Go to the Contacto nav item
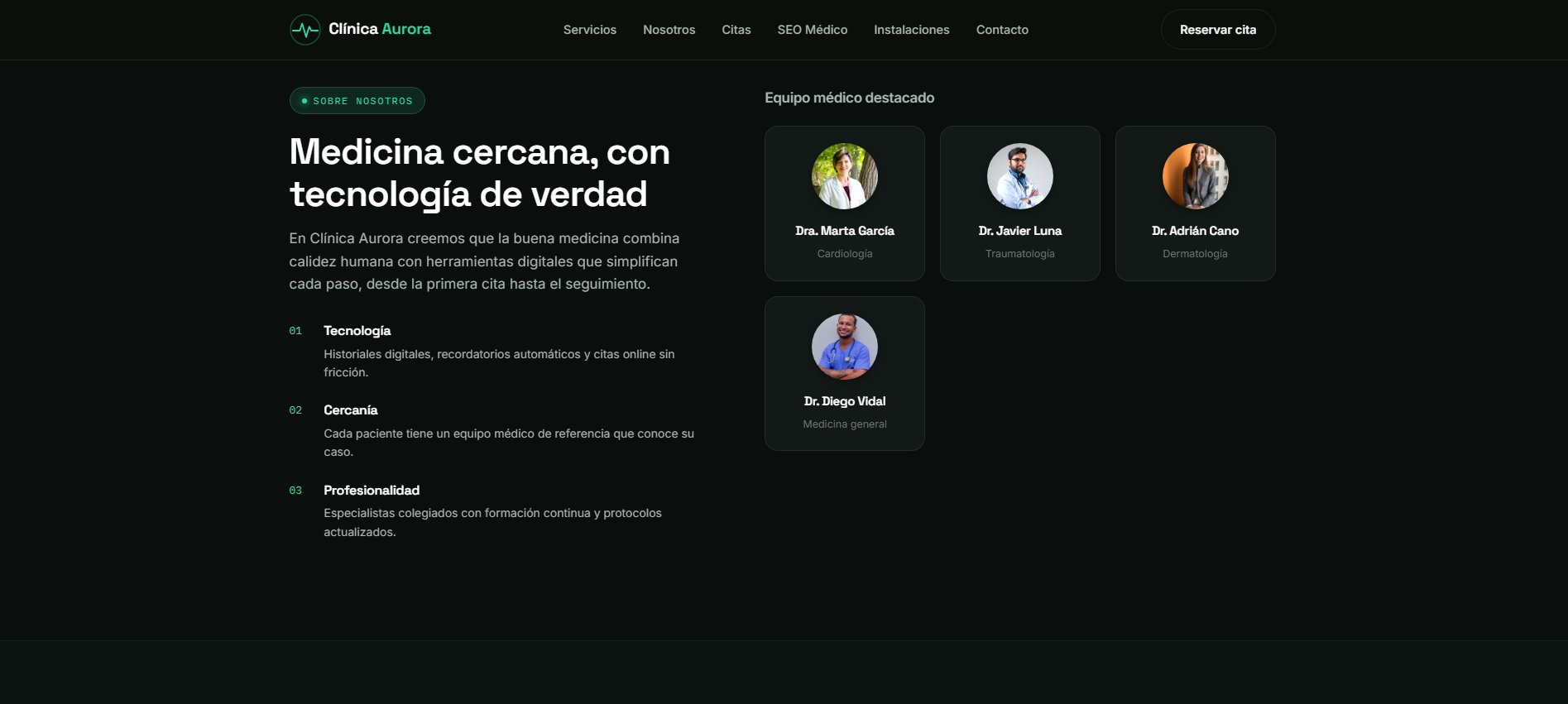This screenshot has width=1568, height=704. pos(1002,30)
